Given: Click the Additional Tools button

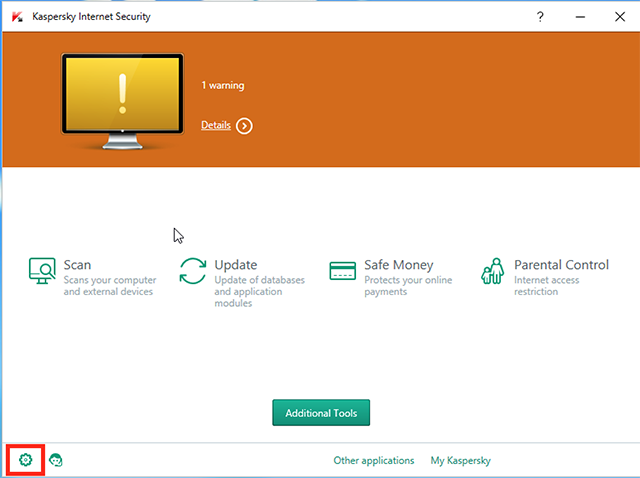Looking at the screenshot, I should point(321,413).
